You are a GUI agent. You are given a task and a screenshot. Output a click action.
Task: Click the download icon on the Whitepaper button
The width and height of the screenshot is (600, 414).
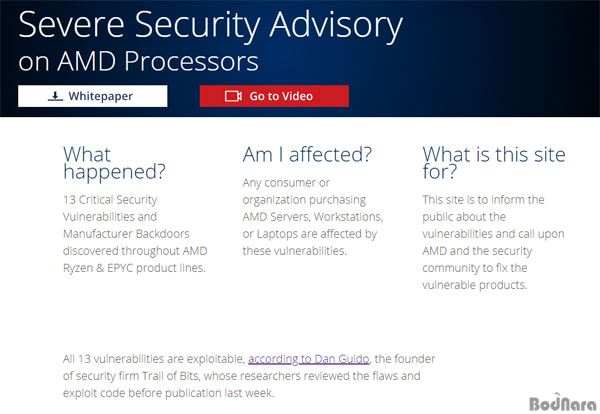(55, 96)
